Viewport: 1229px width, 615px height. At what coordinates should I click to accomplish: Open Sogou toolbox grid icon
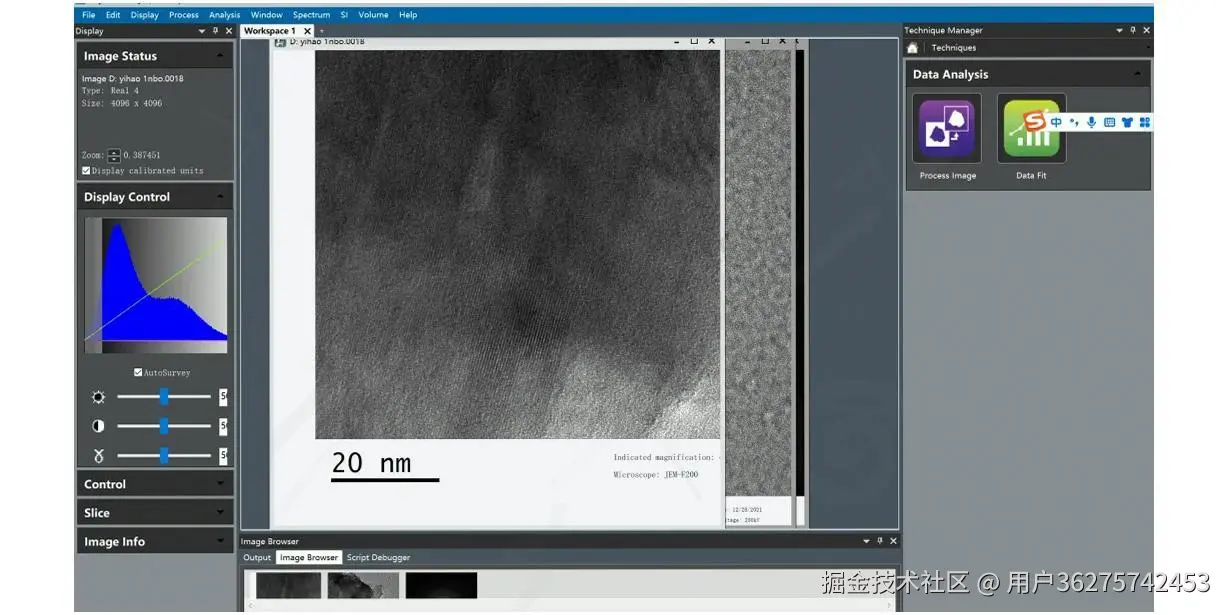pyautogui.click(x=1145, y=122)
